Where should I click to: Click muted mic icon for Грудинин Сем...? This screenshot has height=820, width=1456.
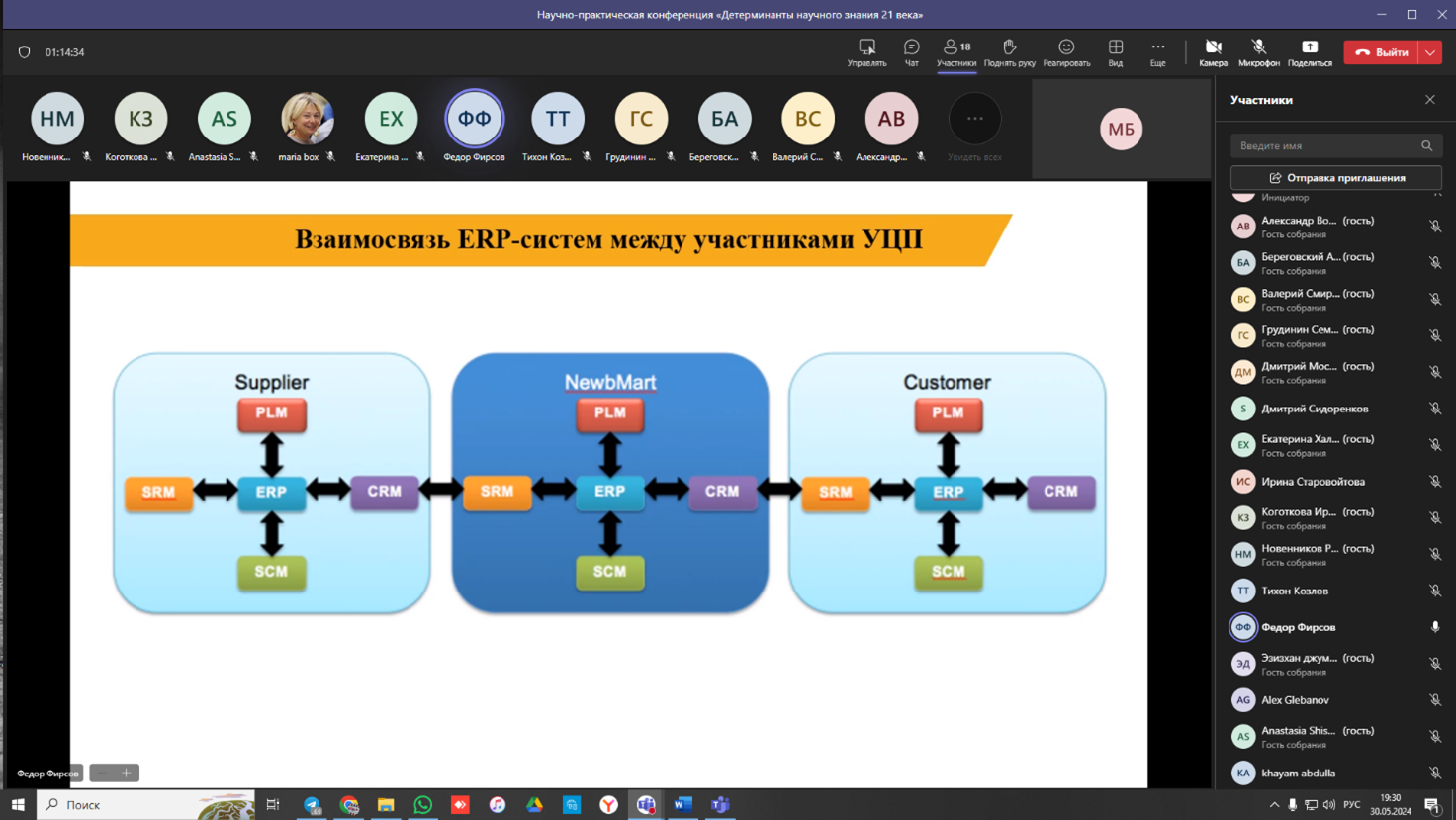coord(1434,336)
